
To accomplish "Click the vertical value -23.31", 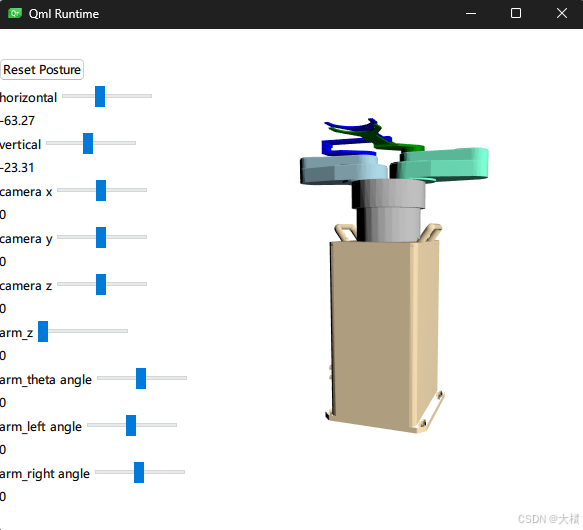I will 17,168.
